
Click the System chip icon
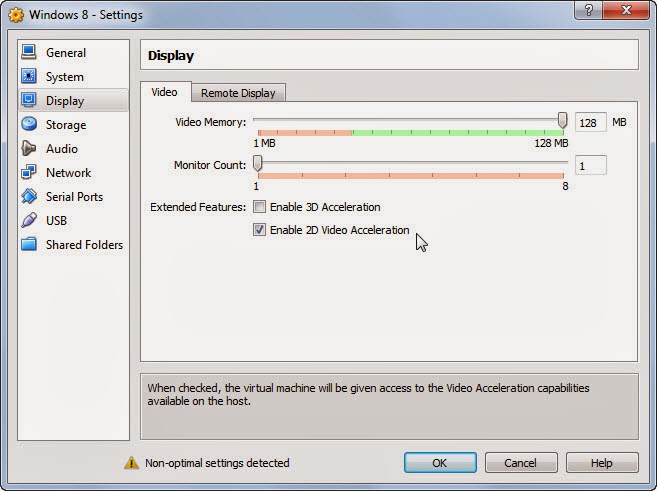coord(28,76)
